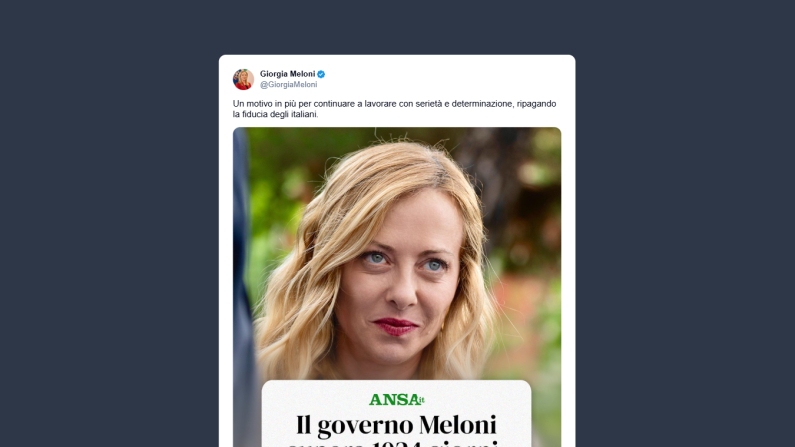This screenshot has width=795, height=447.
Task: Open the attached portrait photo
Action: point(397,253)
